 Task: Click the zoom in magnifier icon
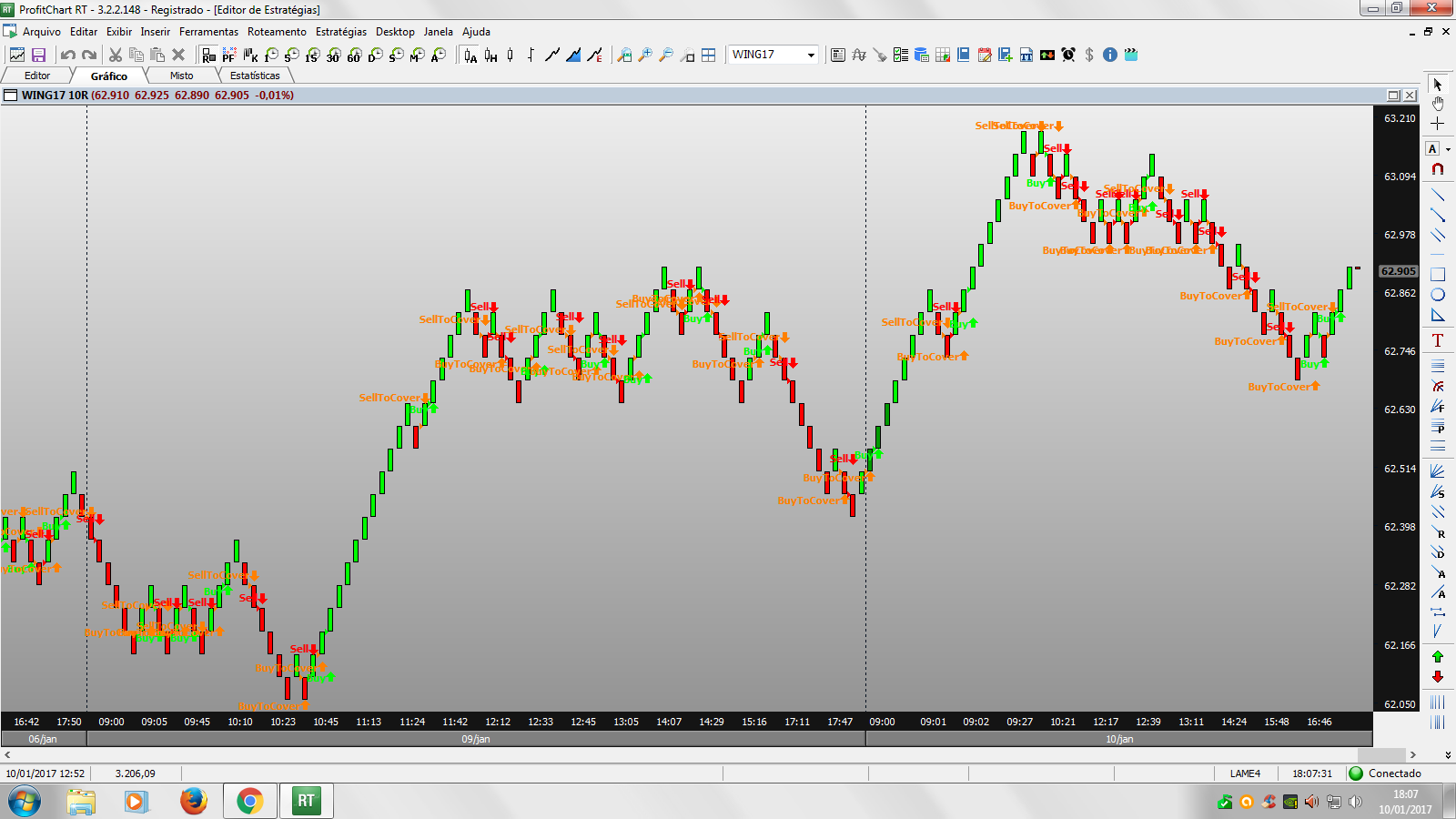(645, 56)
